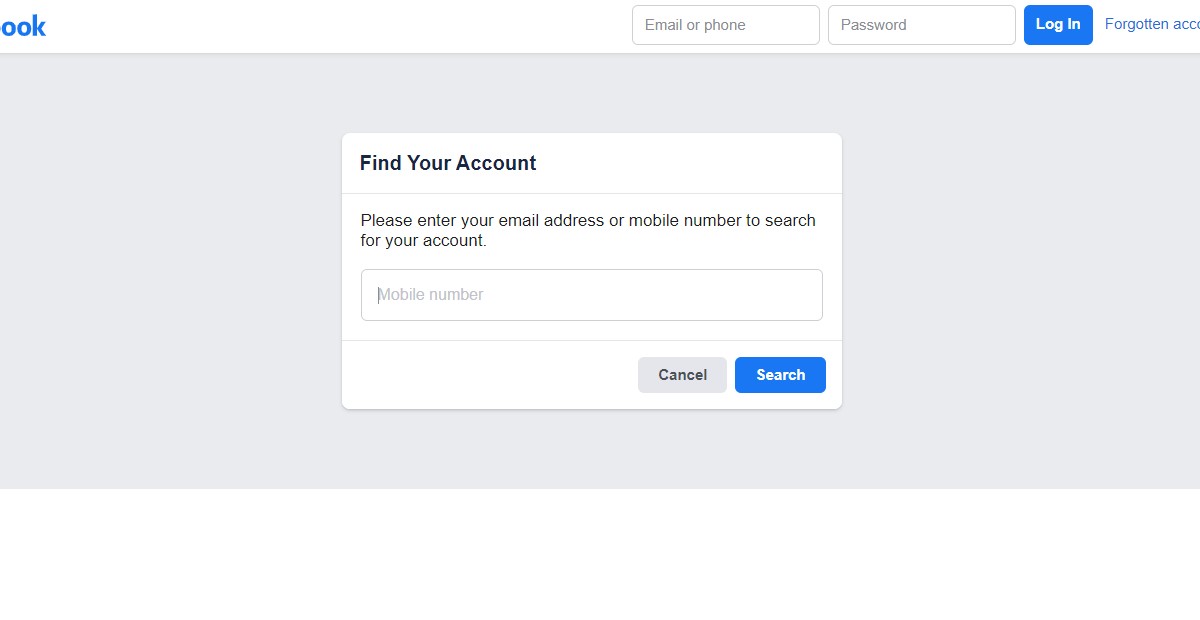Activate the password entry box
The image size is (1200, 620).
921,24
